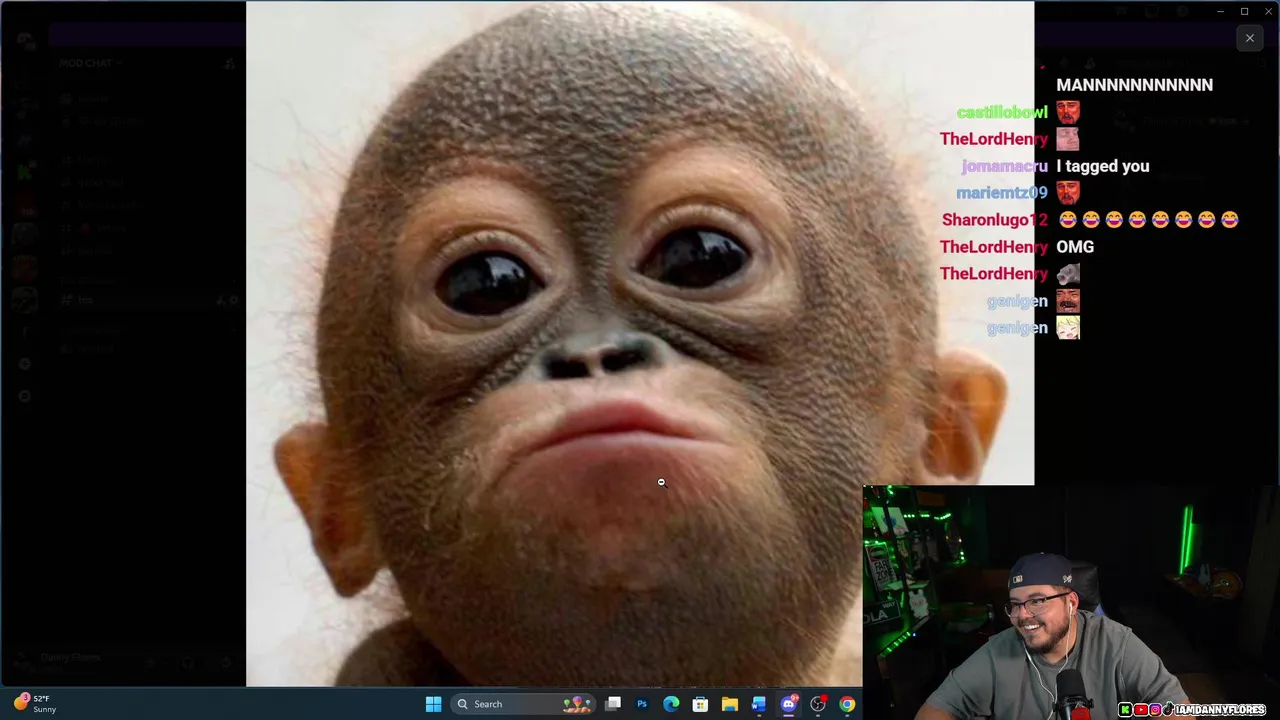Switch to Word from the taskbar
Viewport: 1280px width, 720px height.
[759, 704]
